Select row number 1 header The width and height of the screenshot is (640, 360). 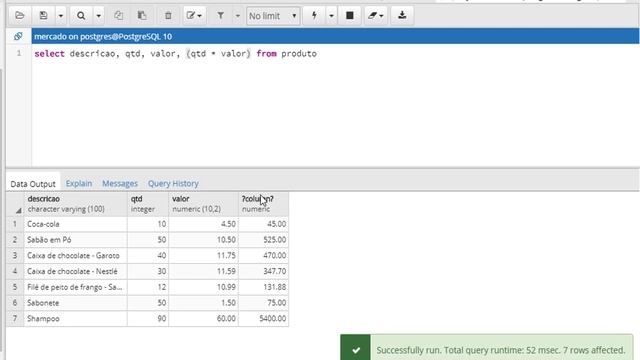point(15,224)
